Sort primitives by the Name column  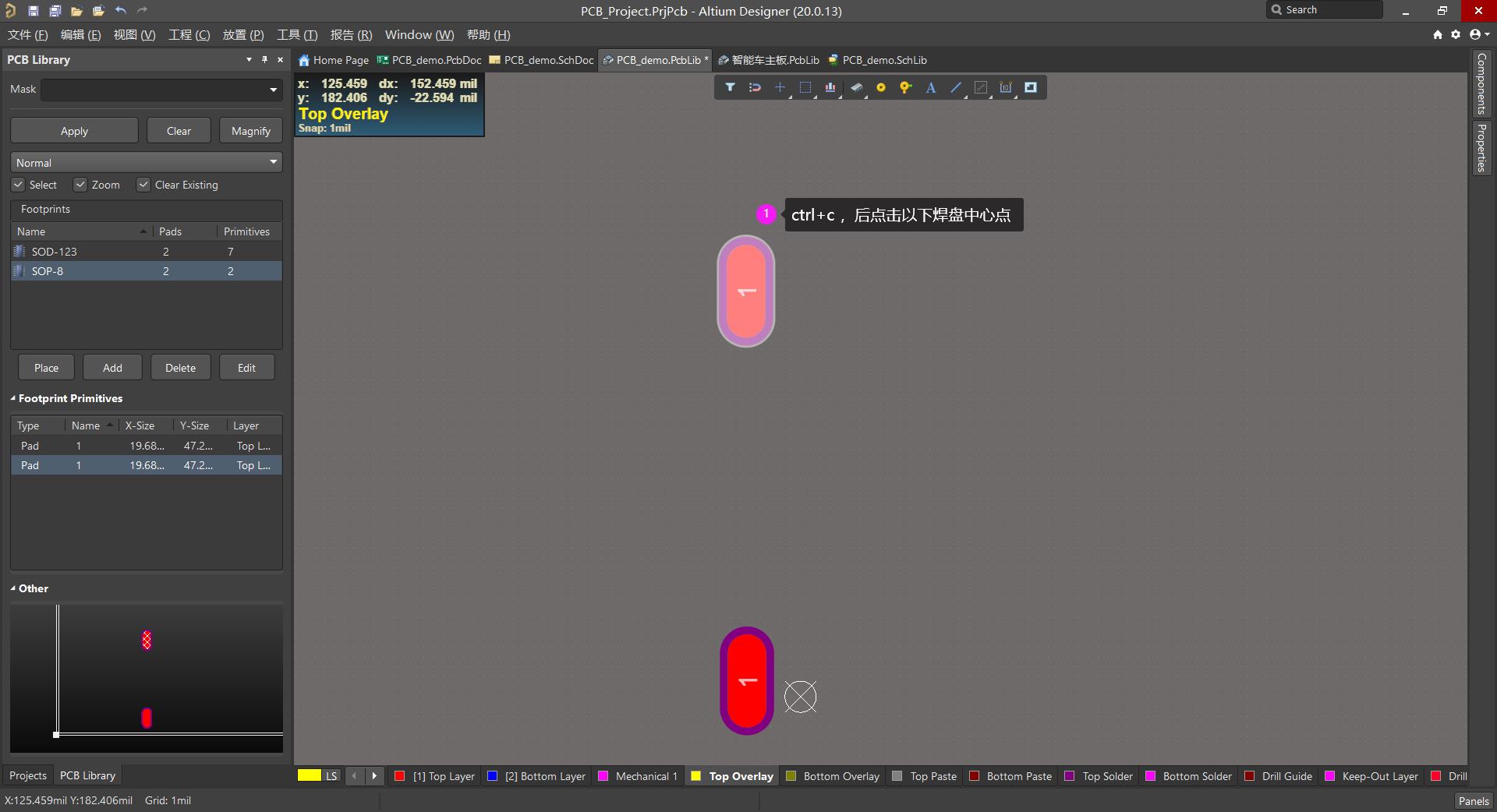[91, 425]
